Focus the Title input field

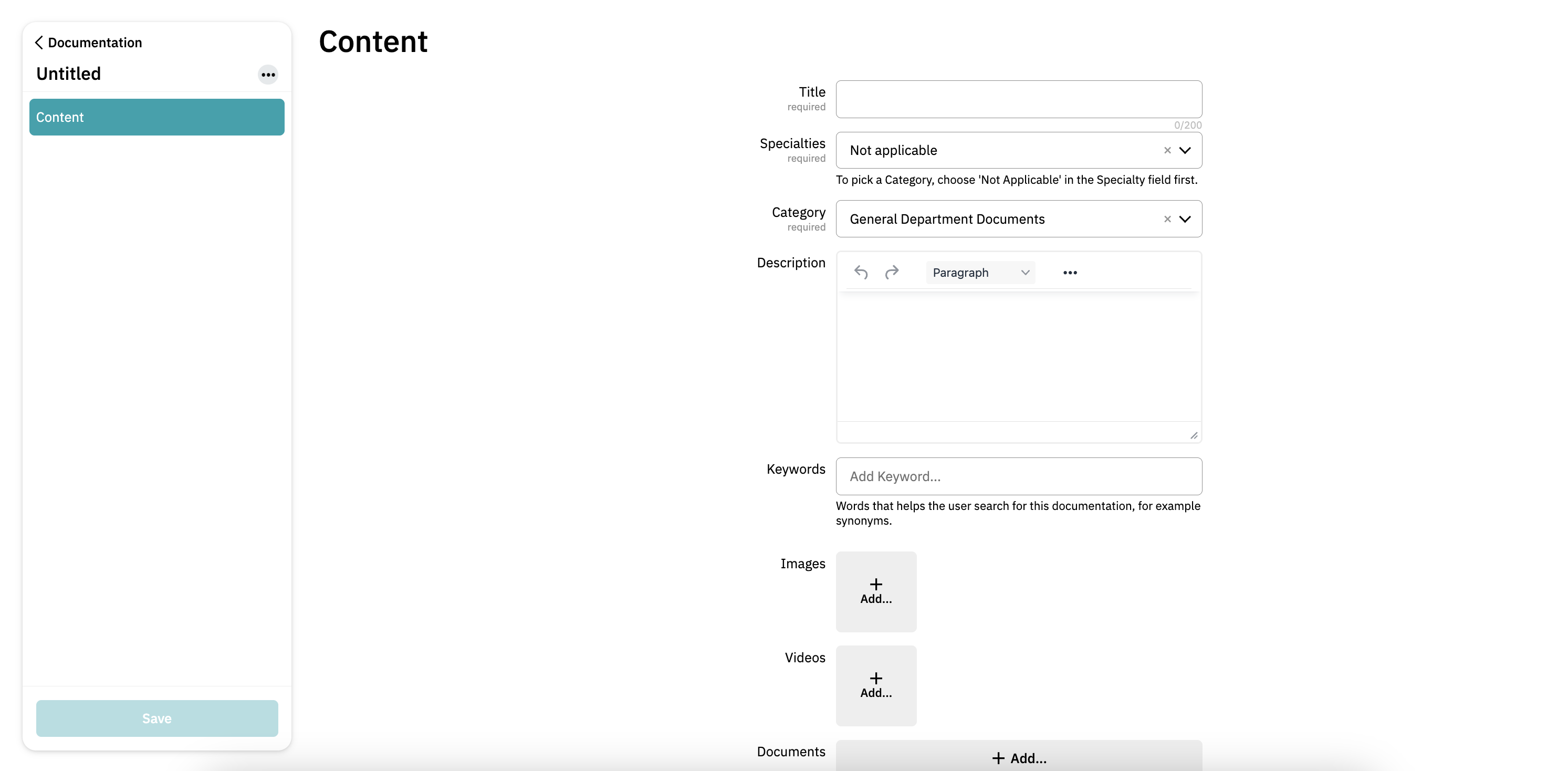pyautogui.click(x=1018, y=99)
